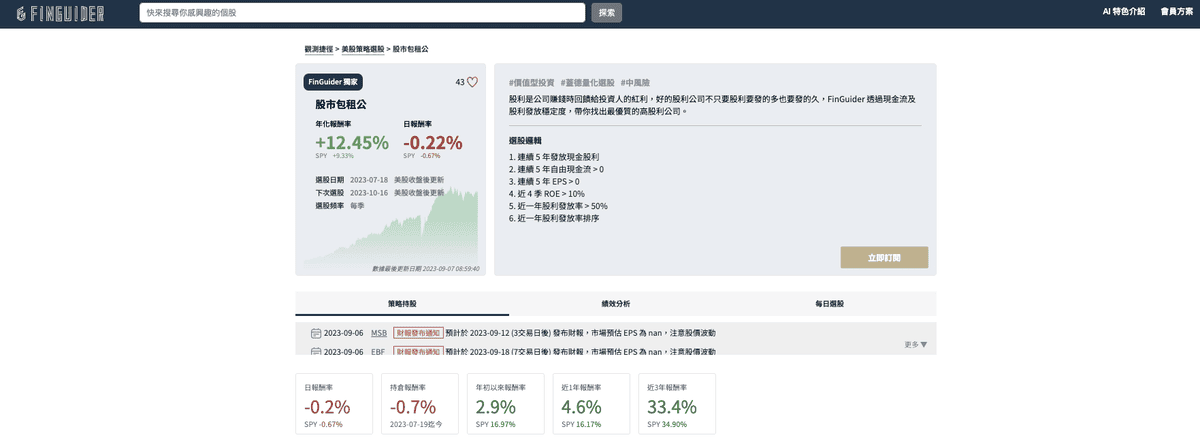The height and width of the screenshot is (444, 1200).
Task: Open the MSB ticker link
Action: (x=378, y=333)
